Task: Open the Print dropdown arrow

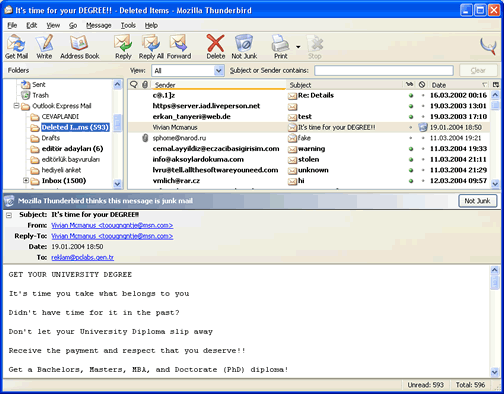Action: coord(298,47)
